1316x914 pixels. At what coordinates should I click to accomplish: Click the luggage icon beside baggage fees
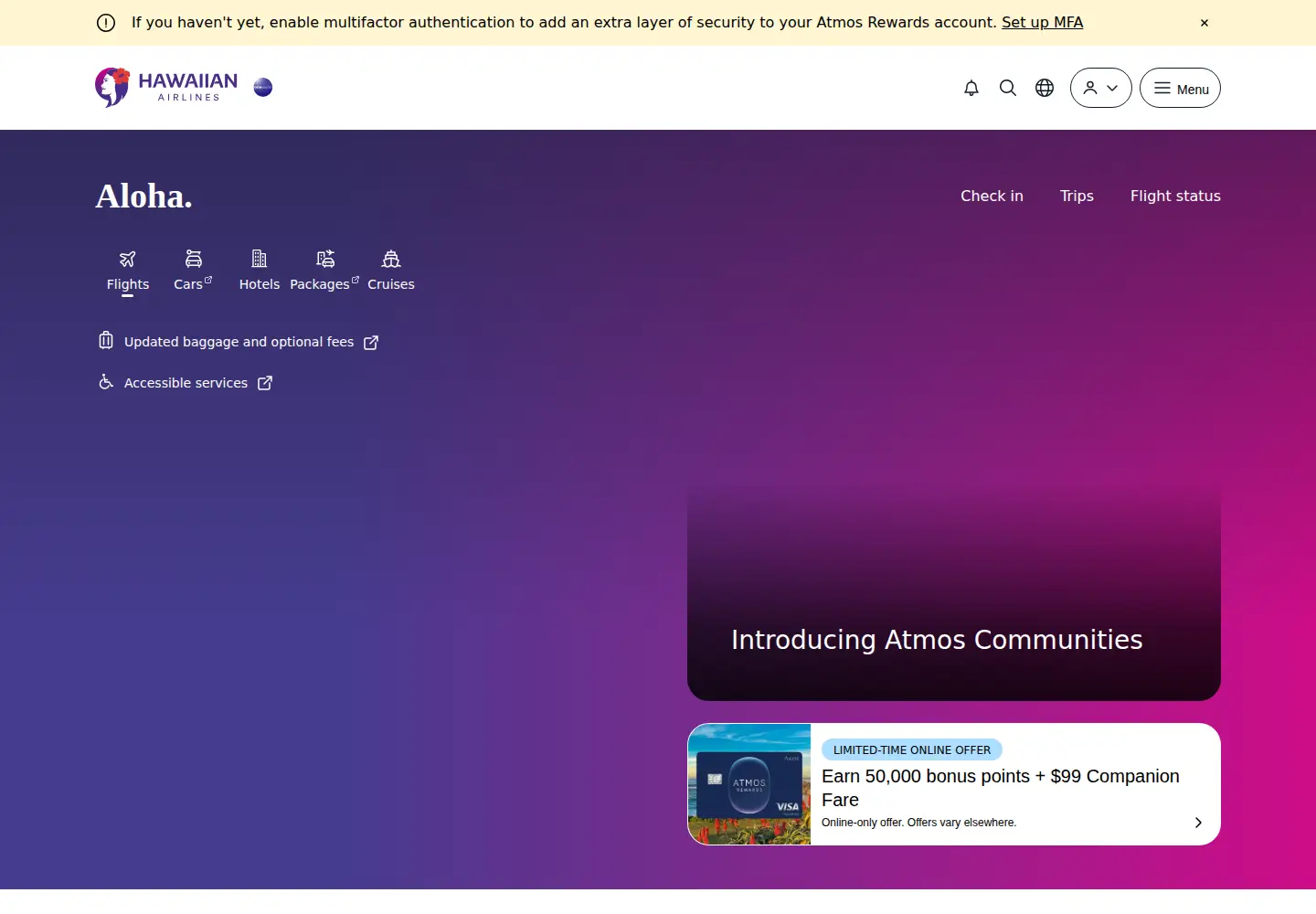point(106,341)
